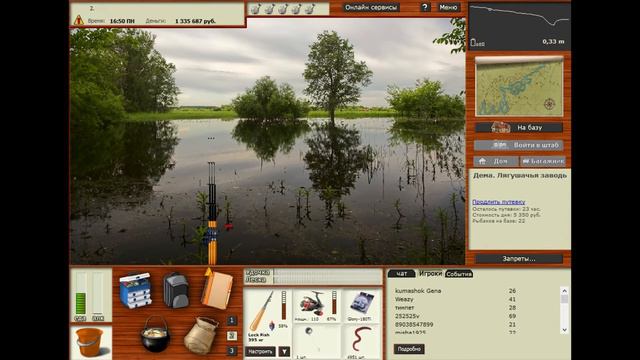Click the money amount 1 335 687 руб.
The width and height of the screenshot is (640, 360).
pos(196,21)
